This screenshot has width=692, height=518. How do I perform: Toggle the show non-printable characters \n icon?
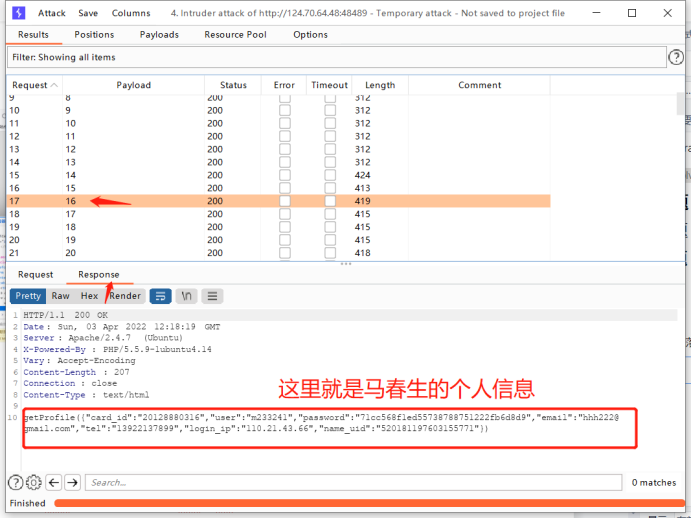point(186,296)
